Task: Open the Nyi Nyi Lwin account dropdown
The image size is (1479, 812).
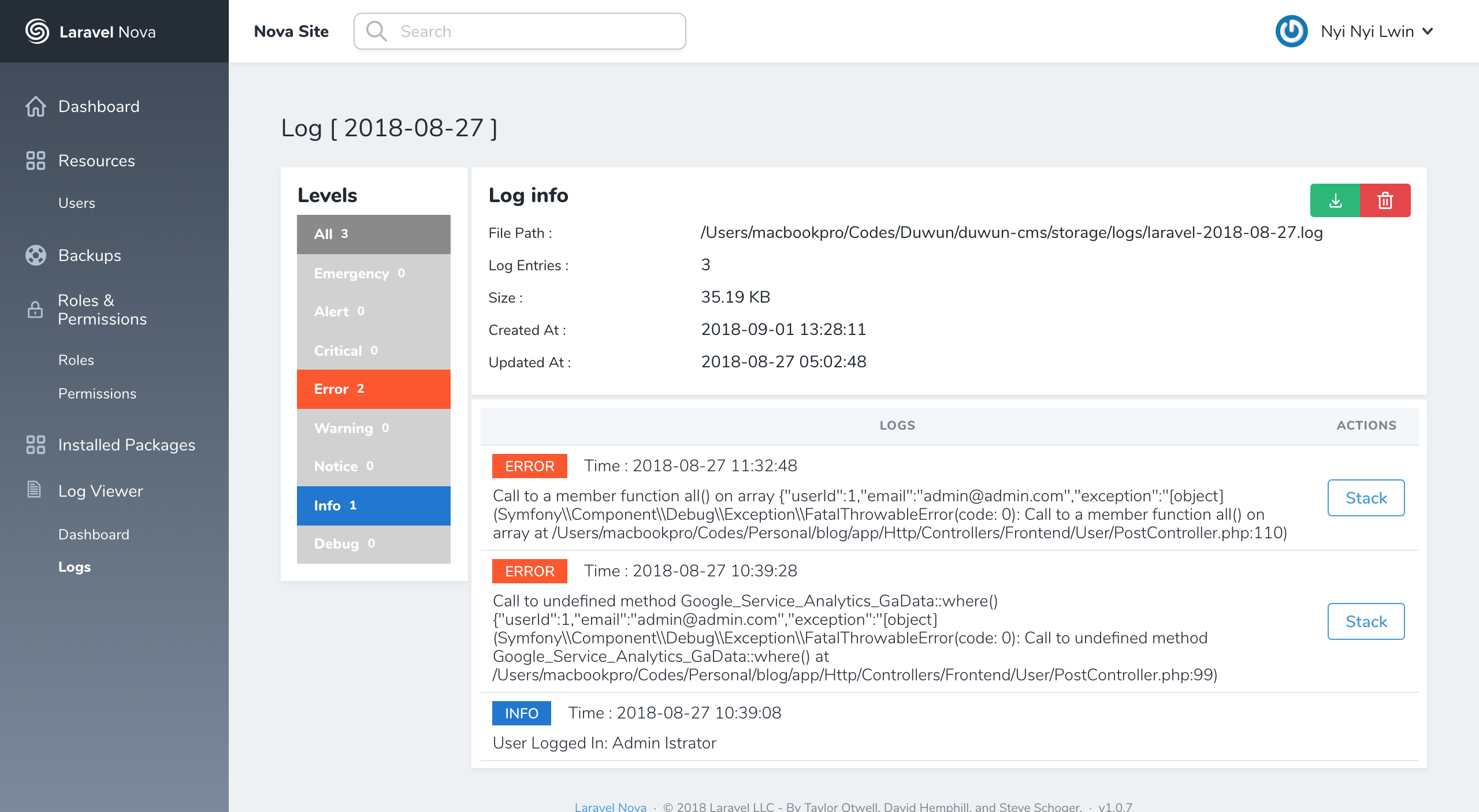Action: [x=1375, y=31]
